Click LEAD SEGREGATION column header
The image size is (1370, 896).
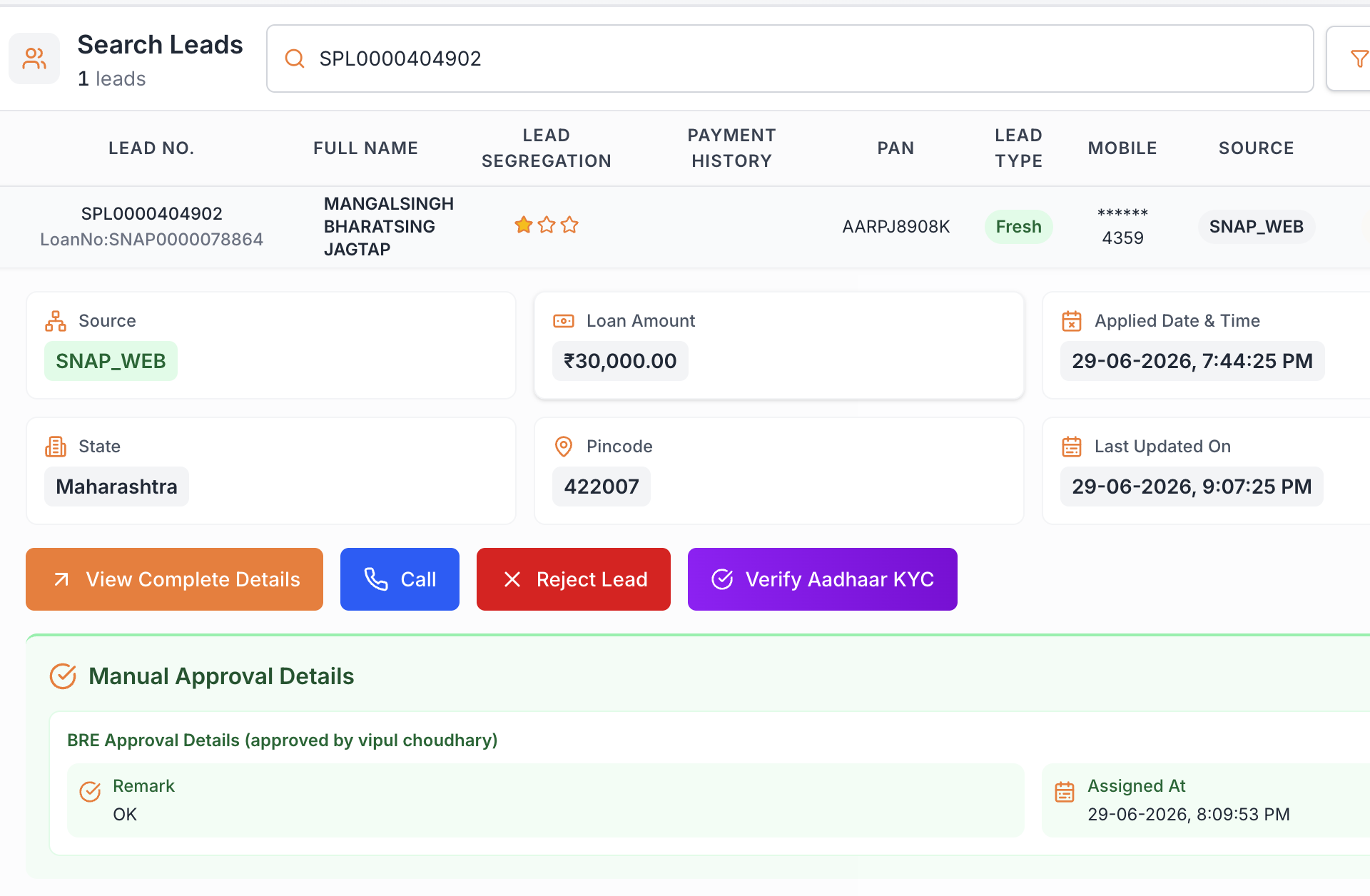tap(547, 148)
